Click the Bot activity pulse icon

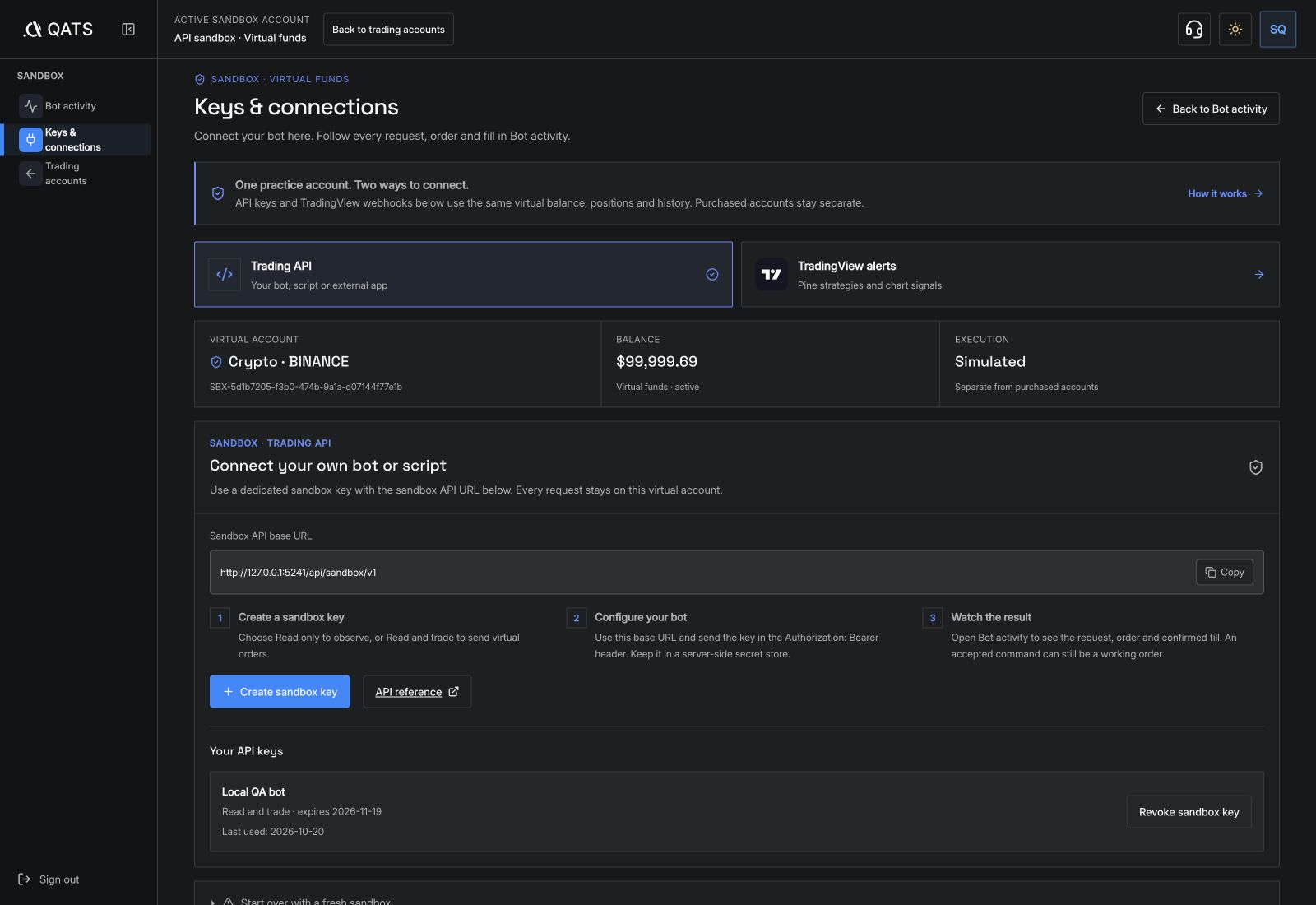pyautogui.click(x=30, y=106)
